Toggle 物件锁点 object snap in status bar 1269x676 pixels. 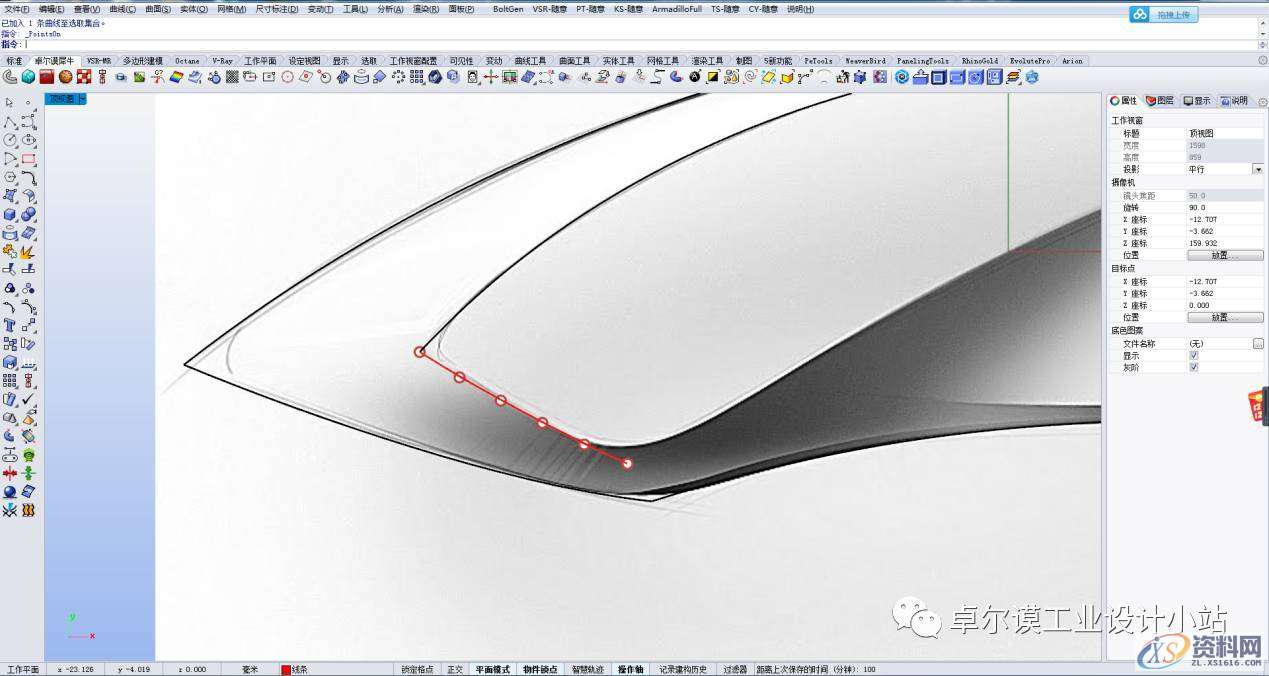[x=540, y=669]
